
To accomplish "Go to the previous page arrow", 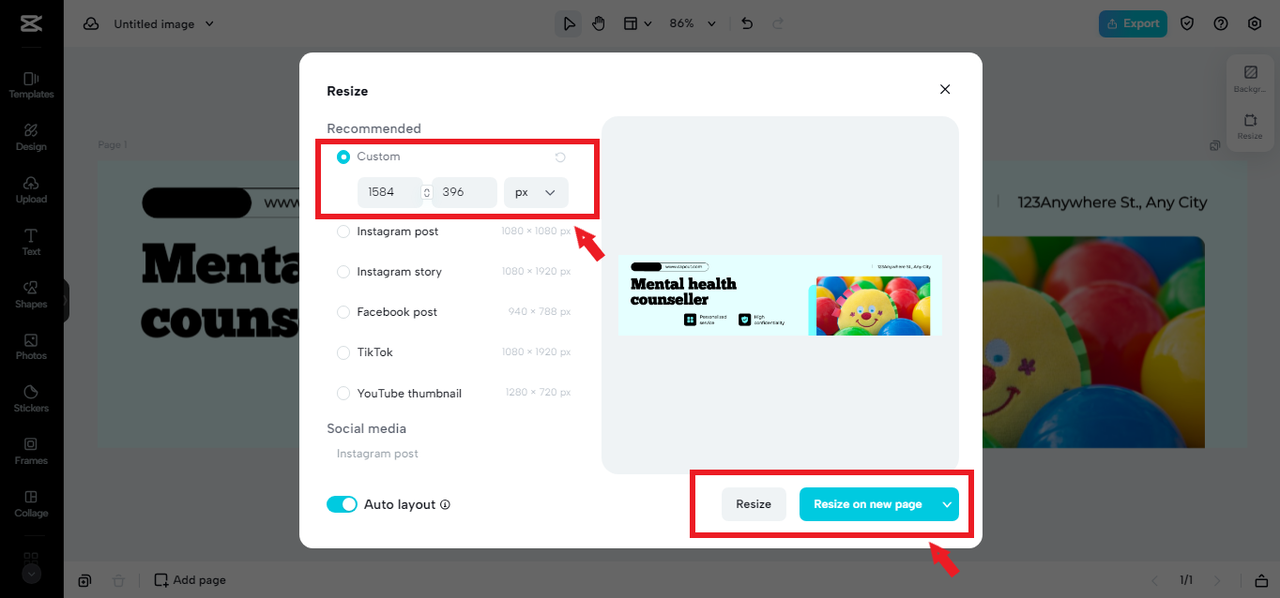I will click(1155, 580).
